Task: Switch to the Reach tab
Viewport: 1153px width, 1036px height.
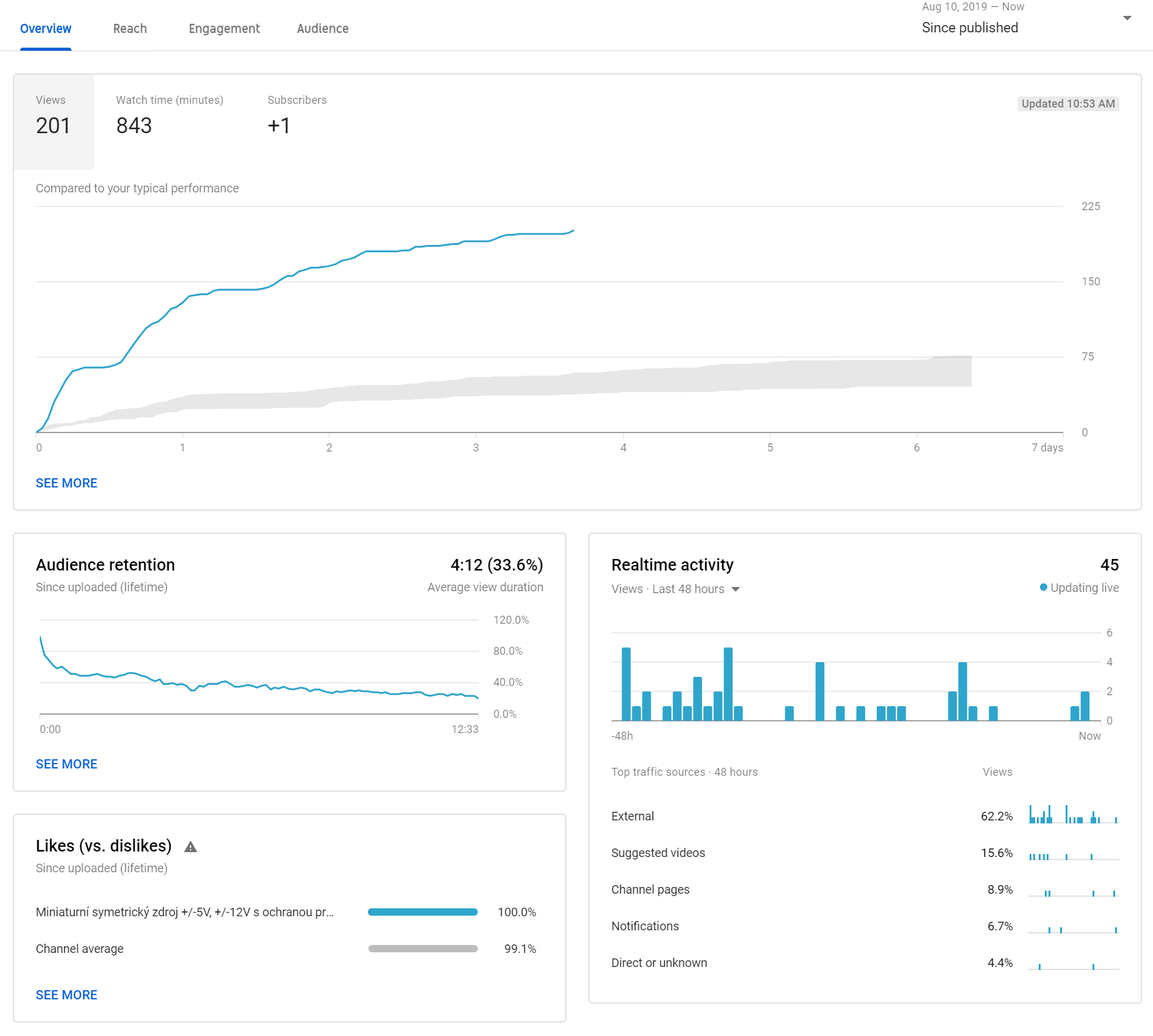Action: (130, 29)
